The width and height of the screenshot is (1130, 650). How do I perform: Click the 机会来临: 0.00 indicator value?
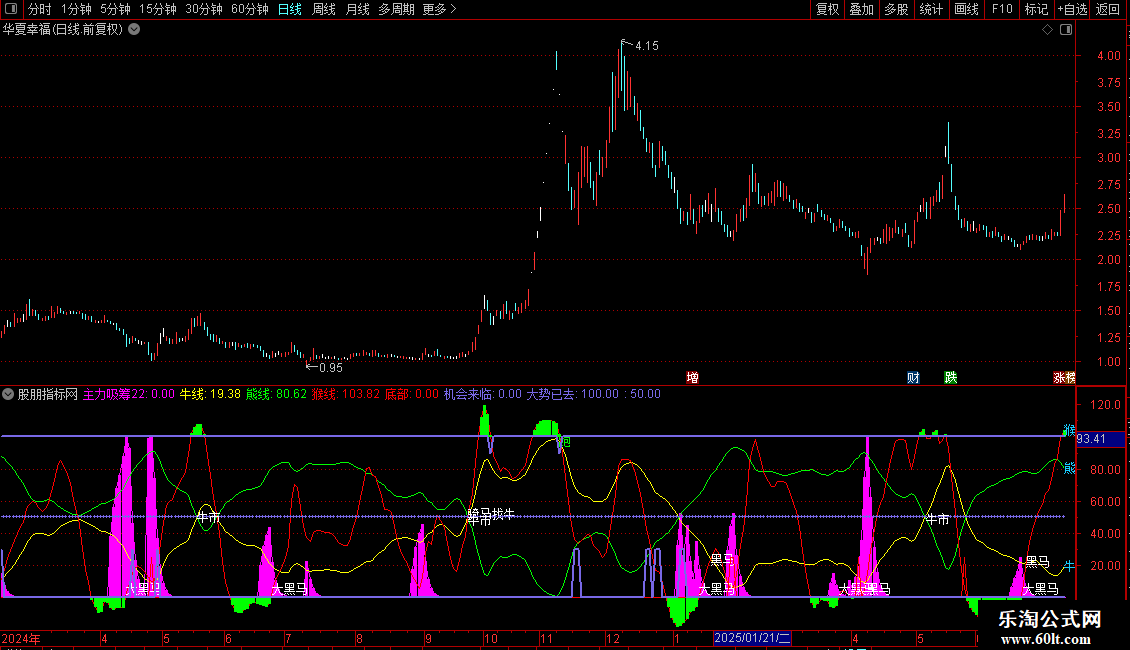pos(482,394)
